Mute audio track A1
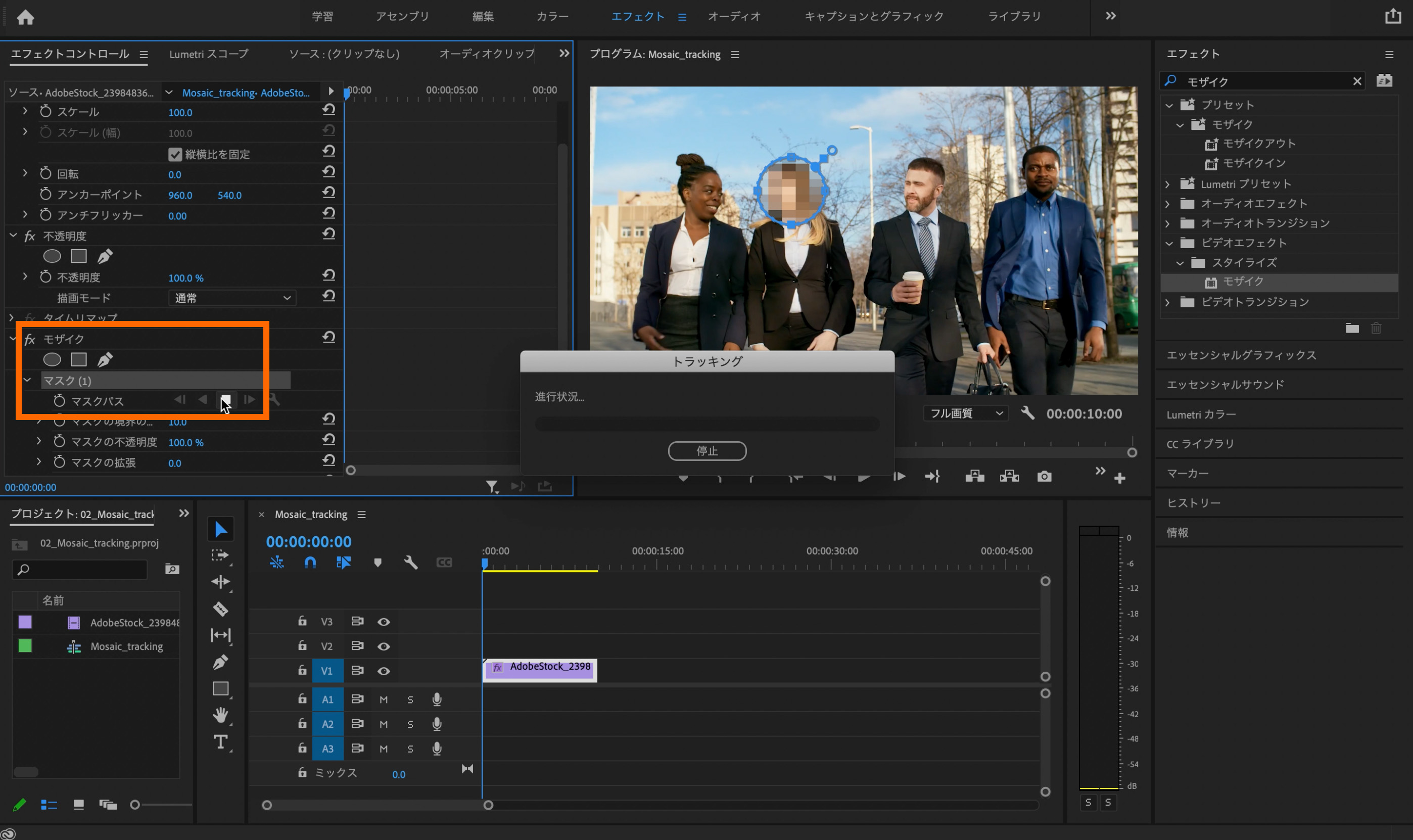 [384, 699]
